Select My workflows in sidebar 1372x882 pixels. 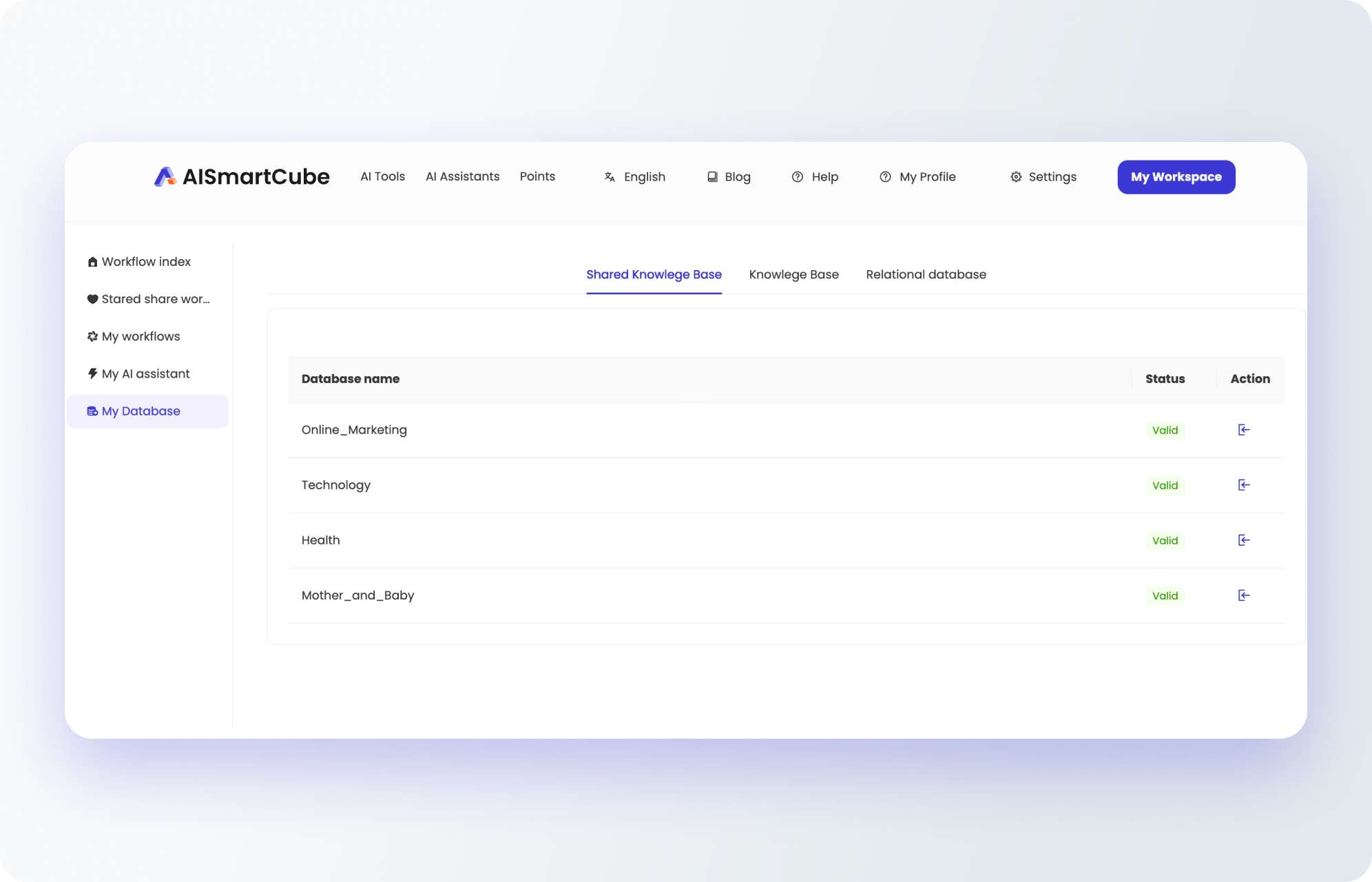pos(141,336)
